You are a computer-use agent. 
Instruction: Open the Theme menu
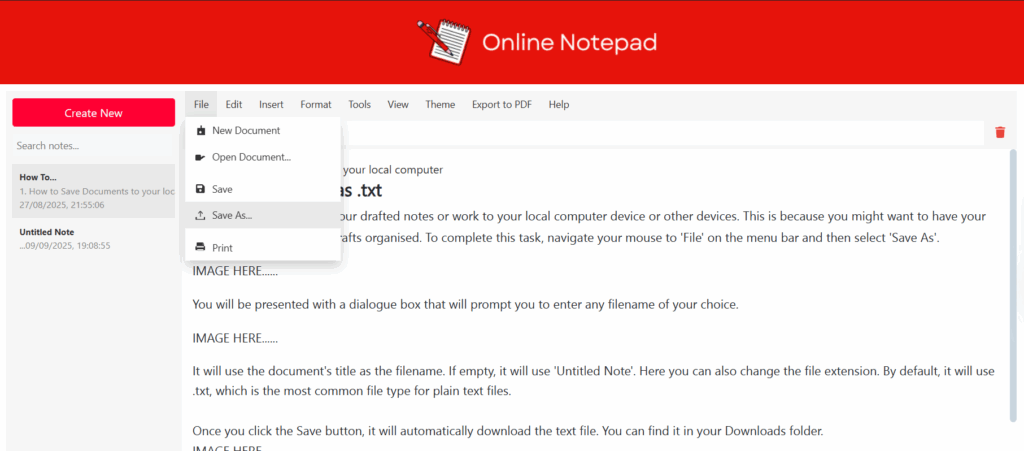coord(440,104)
